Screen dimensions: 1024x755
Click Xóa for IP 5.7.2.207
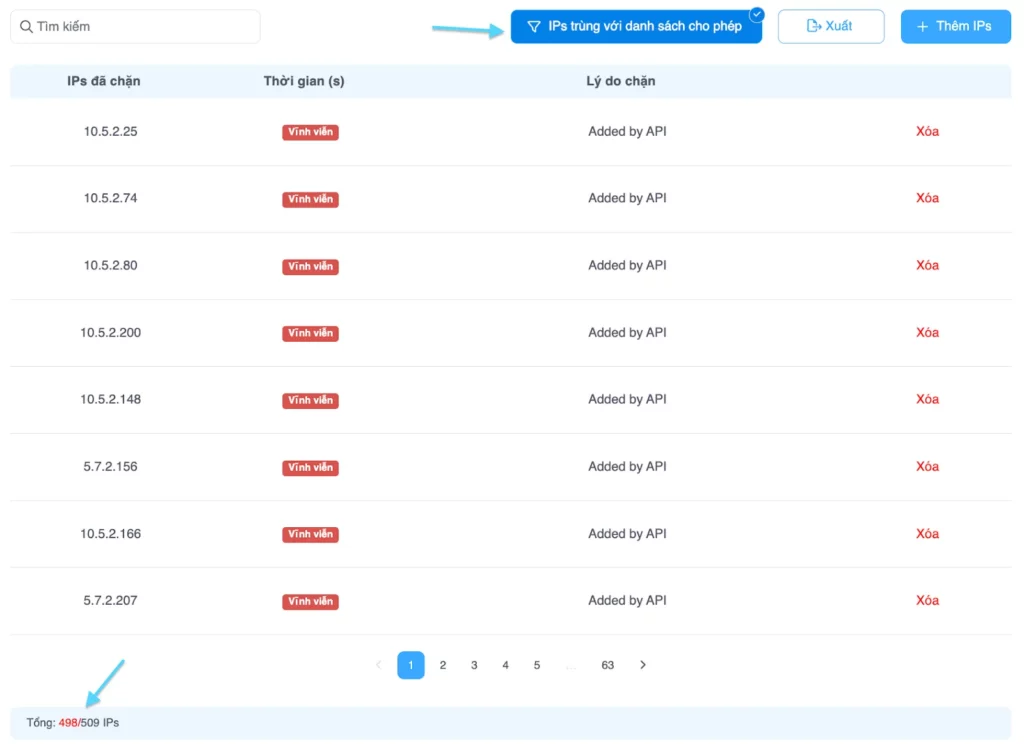click(927, 601)
